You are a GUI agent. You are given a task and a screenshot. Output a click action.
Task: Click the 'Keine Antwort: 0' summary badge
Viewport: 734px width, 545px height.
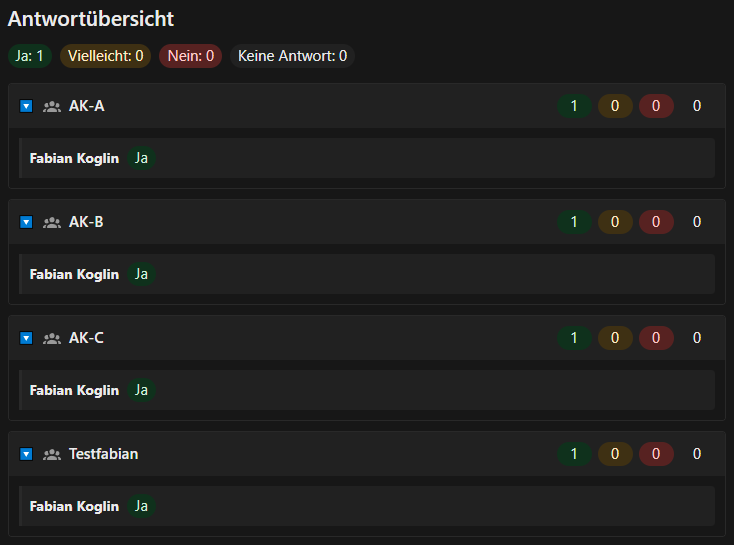pos(292,56)
